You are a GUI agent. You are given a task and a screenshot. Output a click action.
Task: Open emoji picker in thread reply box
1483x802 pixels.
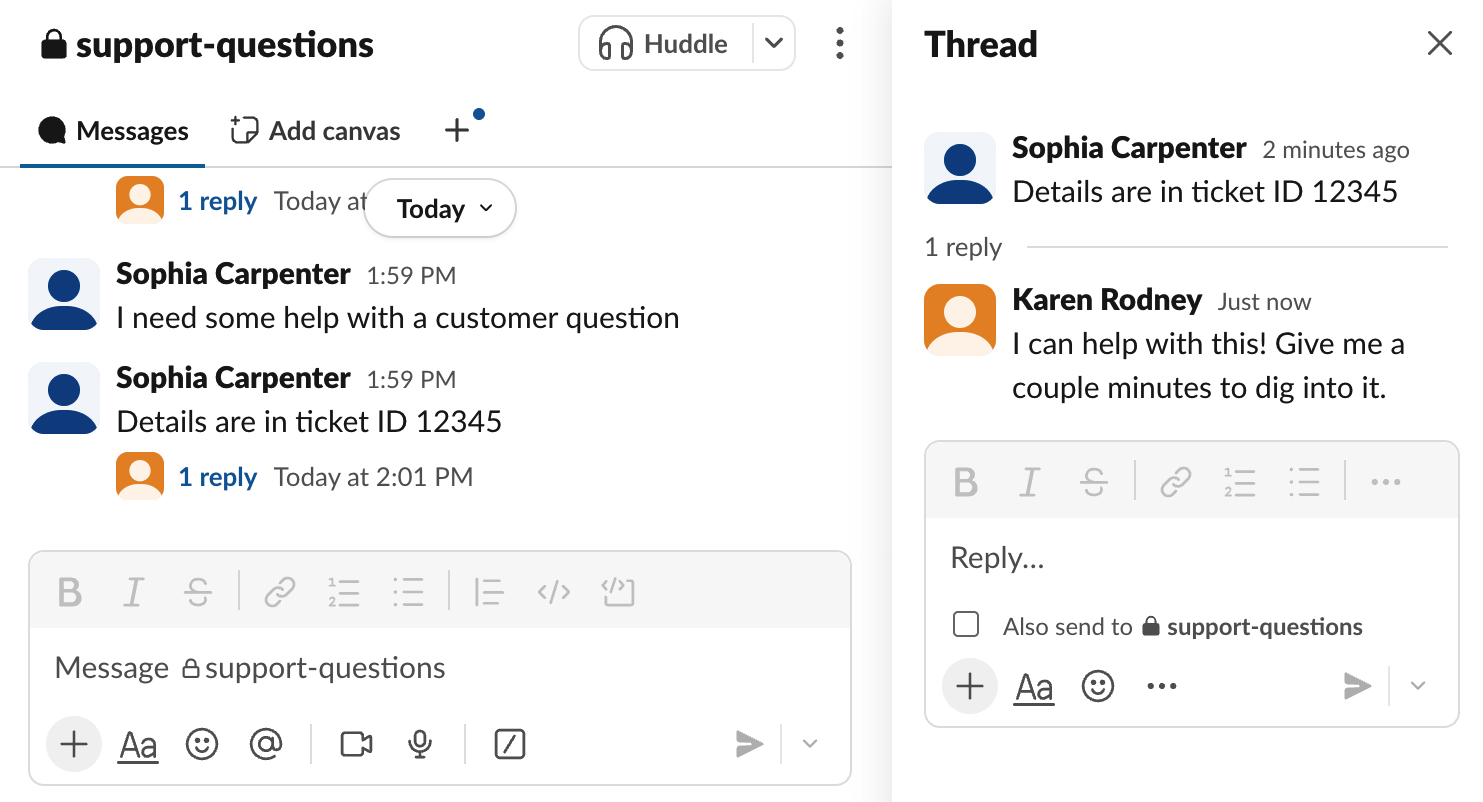[x=1098, y=686]
